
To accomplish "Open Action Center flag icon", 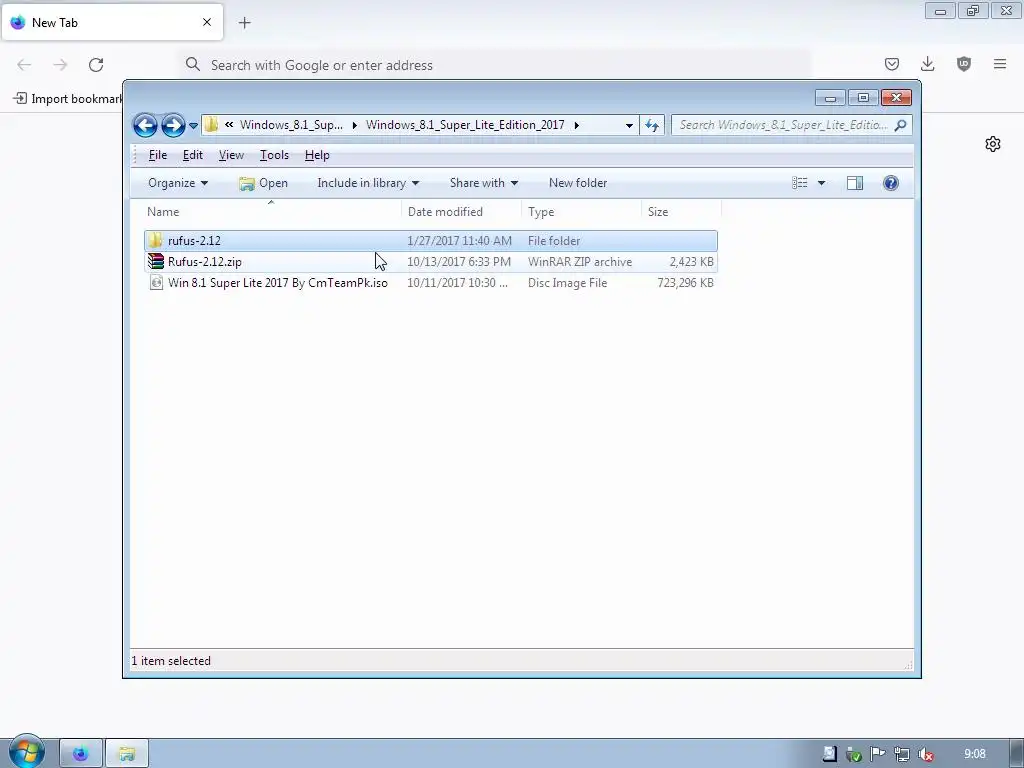I will 878,754.
